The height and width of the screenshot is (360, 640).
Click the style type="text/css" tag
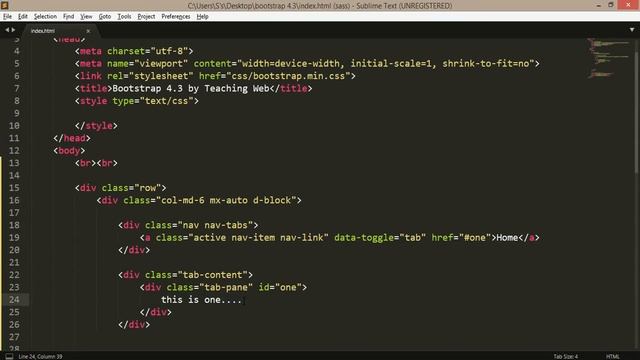point(137,101)
